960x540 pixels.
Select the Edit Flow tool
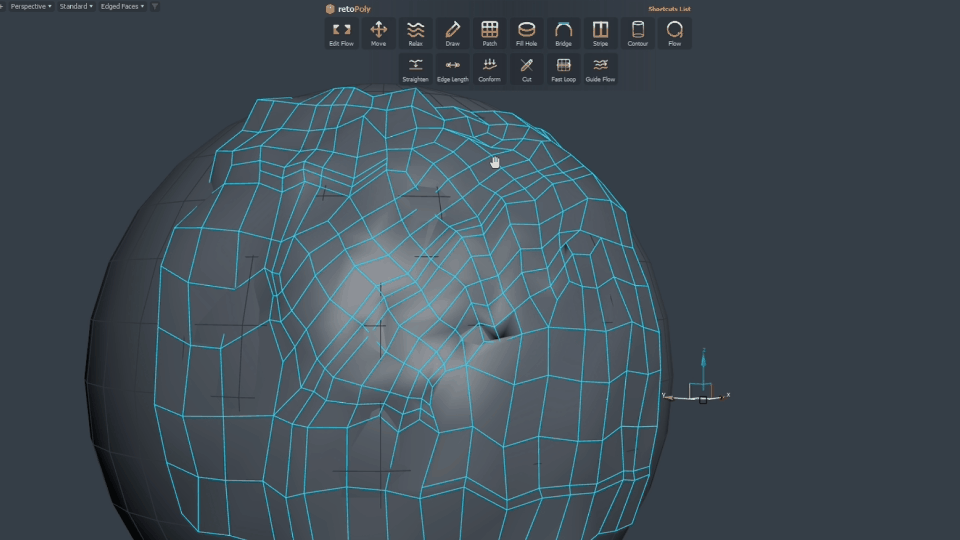342,34
